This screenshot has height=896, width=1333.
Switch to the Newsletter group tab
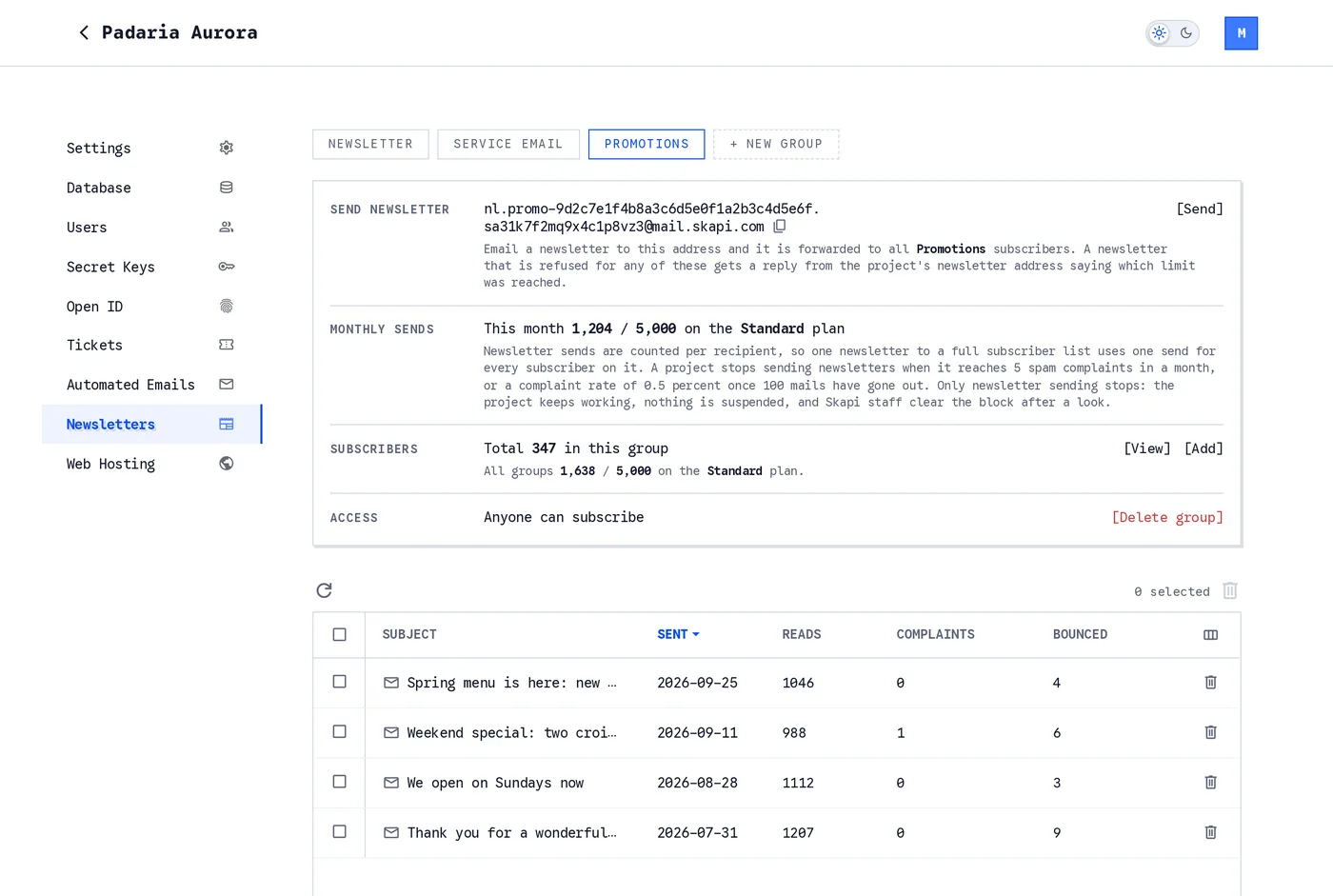[x=370, y=144]
